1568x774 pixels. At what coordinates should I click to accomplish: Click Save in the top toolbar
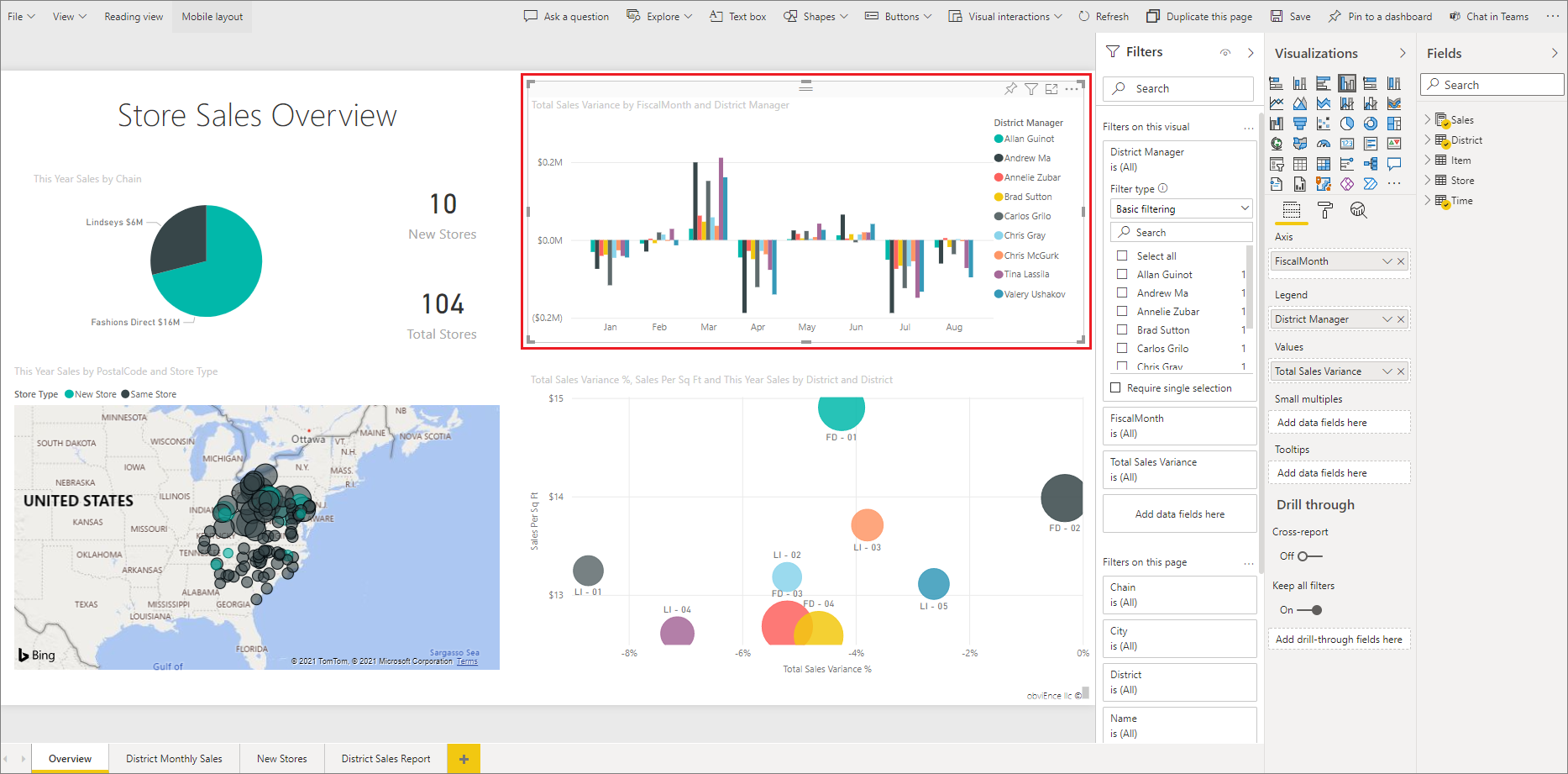[x=1290, y=17]
